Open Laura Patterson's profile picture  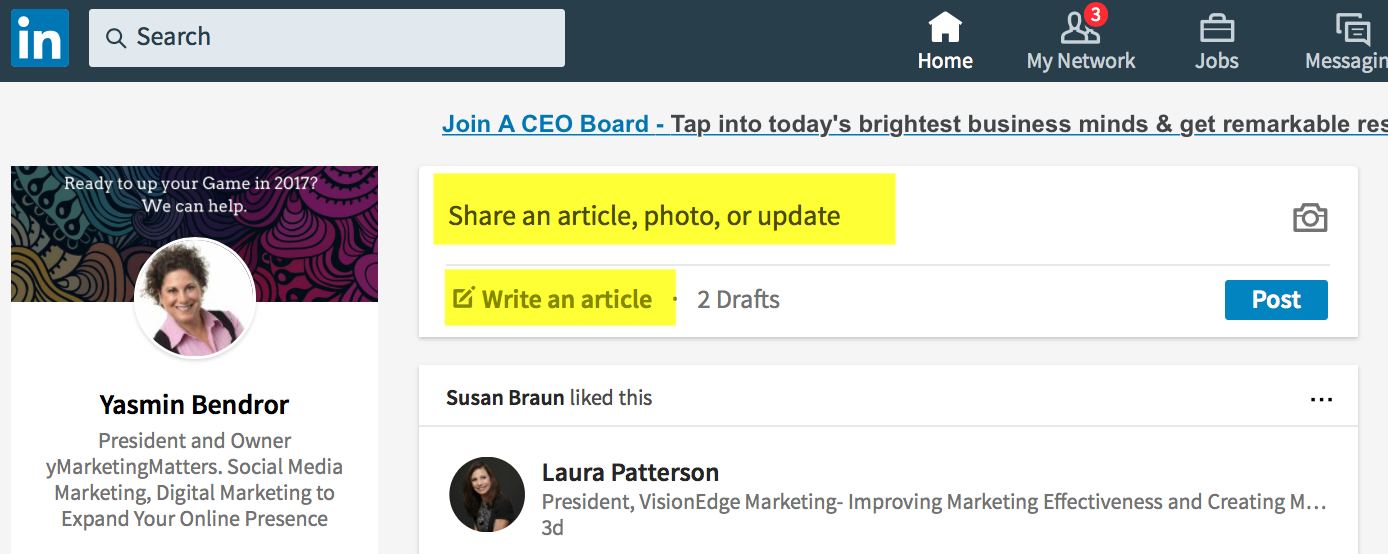487,494
